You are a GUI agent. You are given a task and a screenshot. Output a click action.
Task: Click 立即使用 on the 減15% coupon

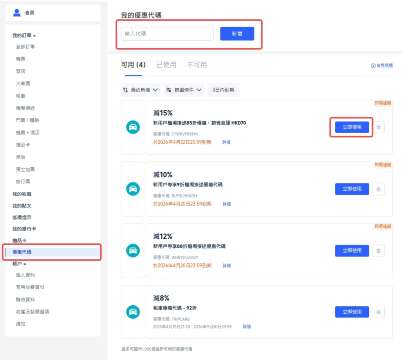(x=352, y=127)
